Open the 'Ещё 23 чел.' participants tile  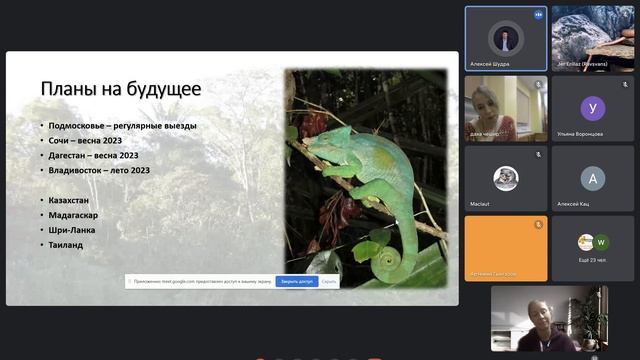click(x=593, y=249)
